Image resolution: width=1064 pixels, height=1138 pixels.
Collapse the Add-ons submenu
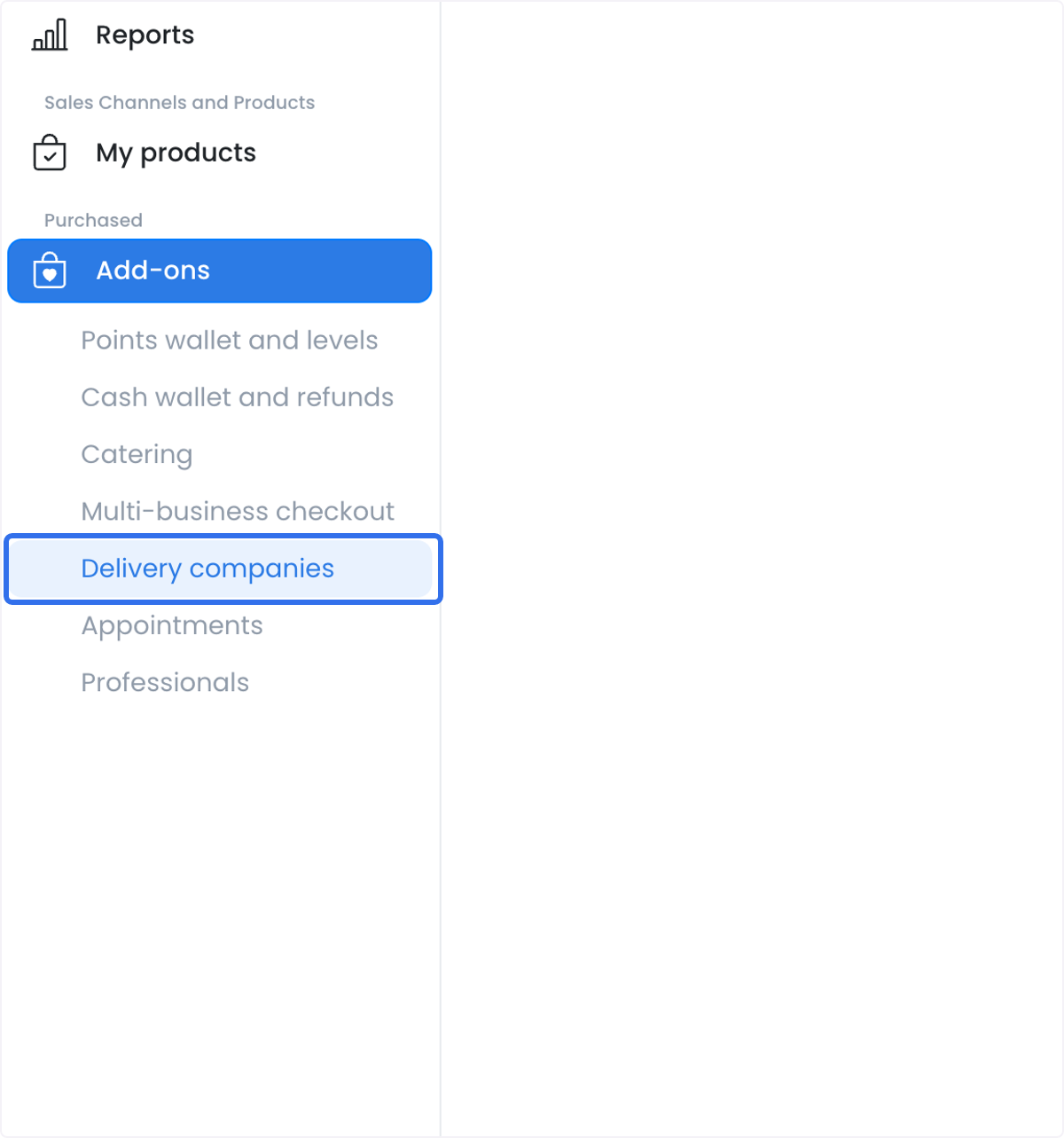point(220,271)
